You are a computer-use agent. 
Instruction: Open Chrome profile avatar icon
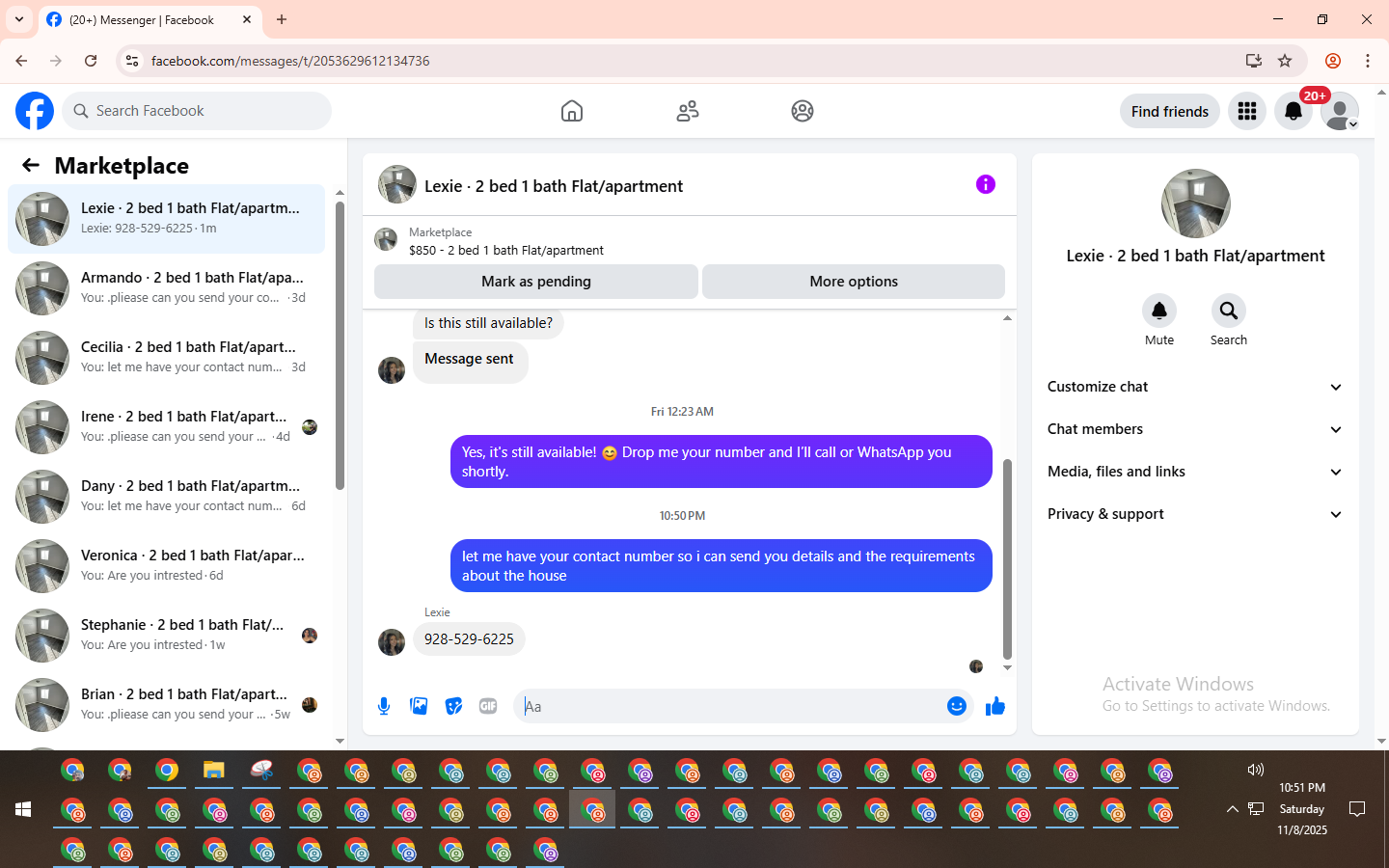(1333, 61)
